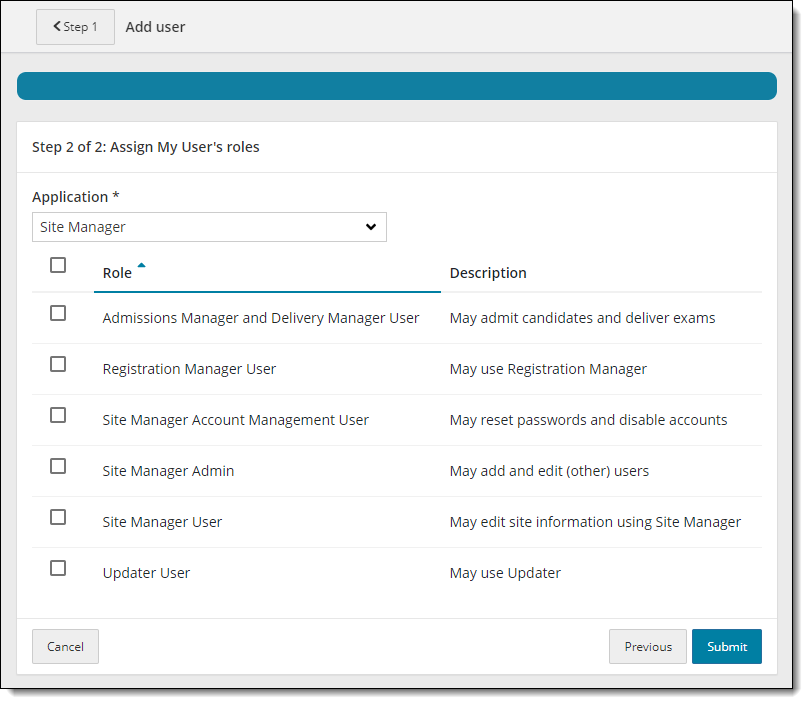Click the 'May use Registration Manager' description
The height and width of the screenshot is (704, 808).
tap(548, 370)
